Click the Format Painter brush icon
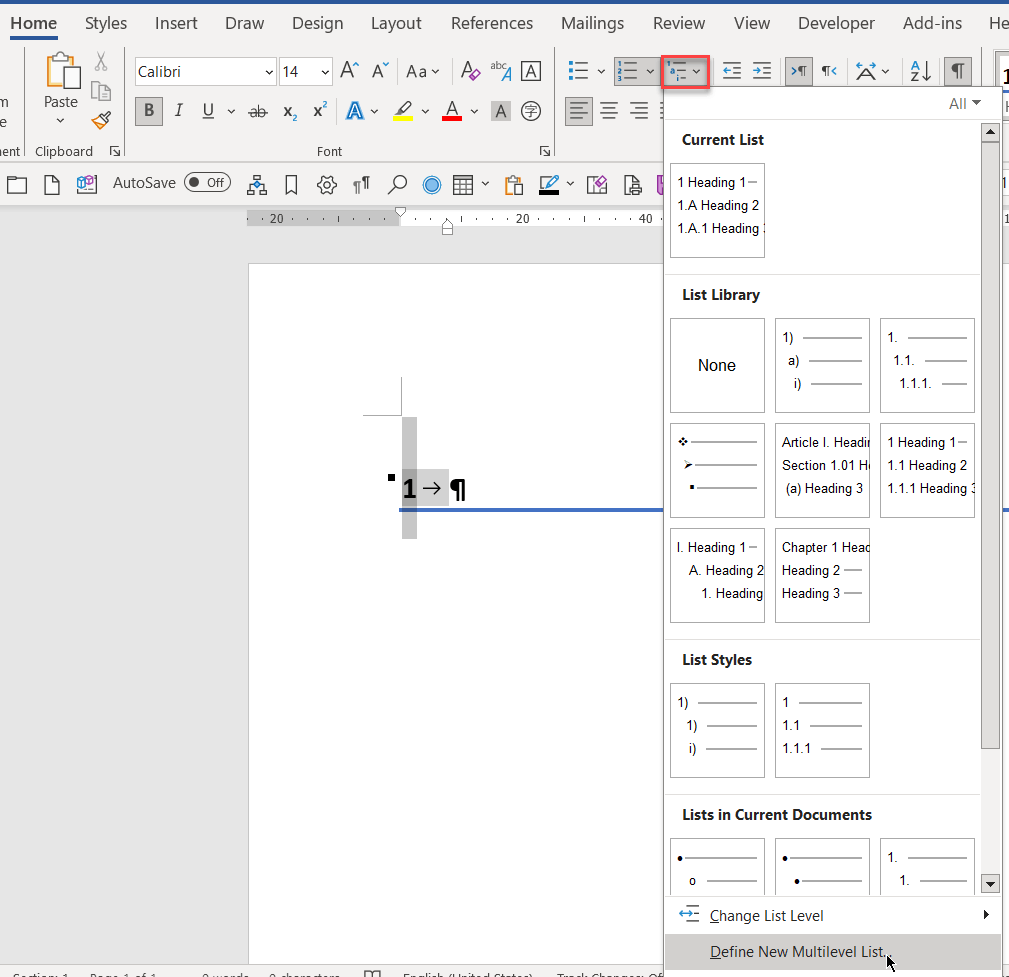Image resolution: width=1009 pixels, height=977 pixels. pyautogui.click(x=101, y=120)
